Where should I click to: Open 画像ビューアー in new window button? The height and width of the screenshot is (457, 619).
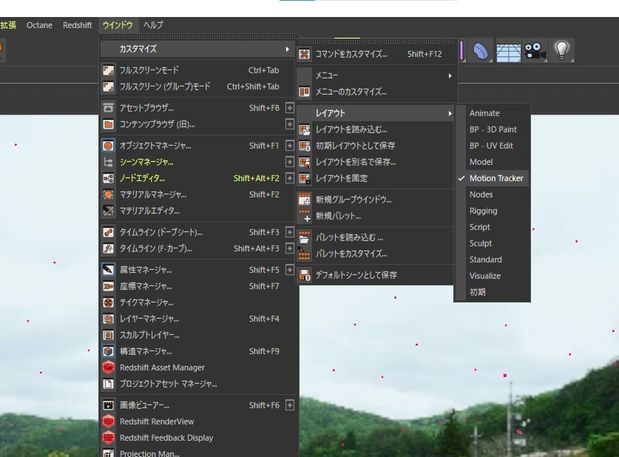(290, 405)
